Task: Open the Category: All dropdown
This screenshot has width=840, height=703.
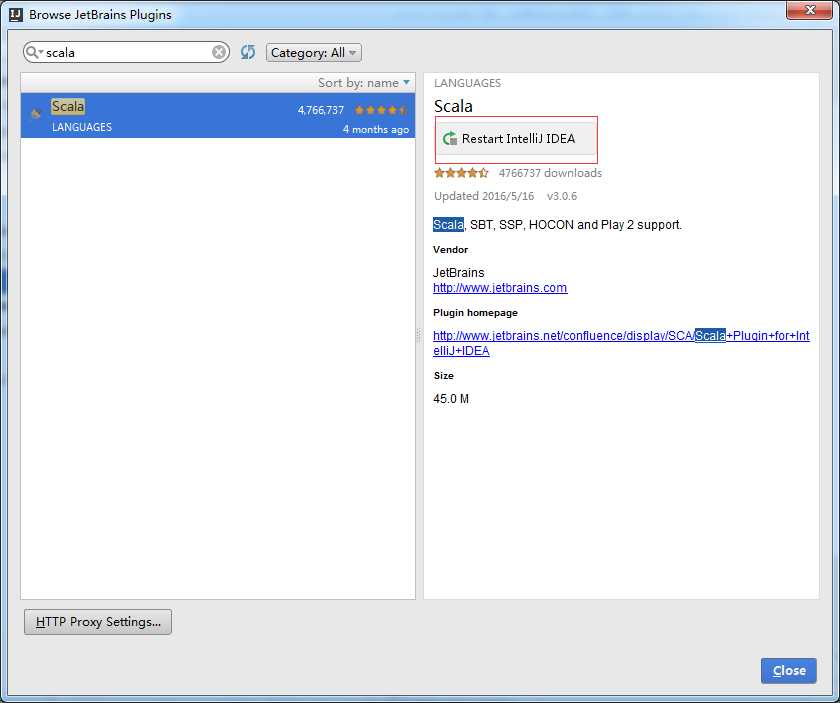Action: (313, 53)
